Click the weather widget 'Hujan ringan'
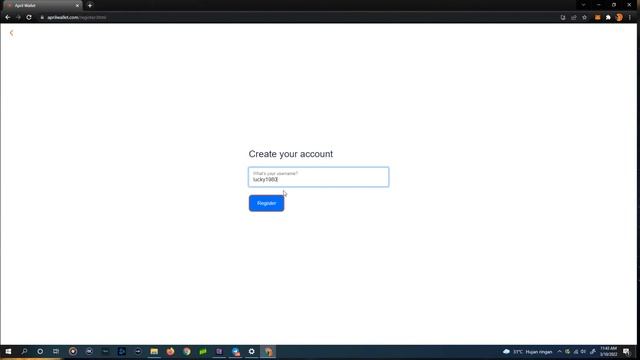The width and height of the screenshot is (640, 360). (528, 352)
